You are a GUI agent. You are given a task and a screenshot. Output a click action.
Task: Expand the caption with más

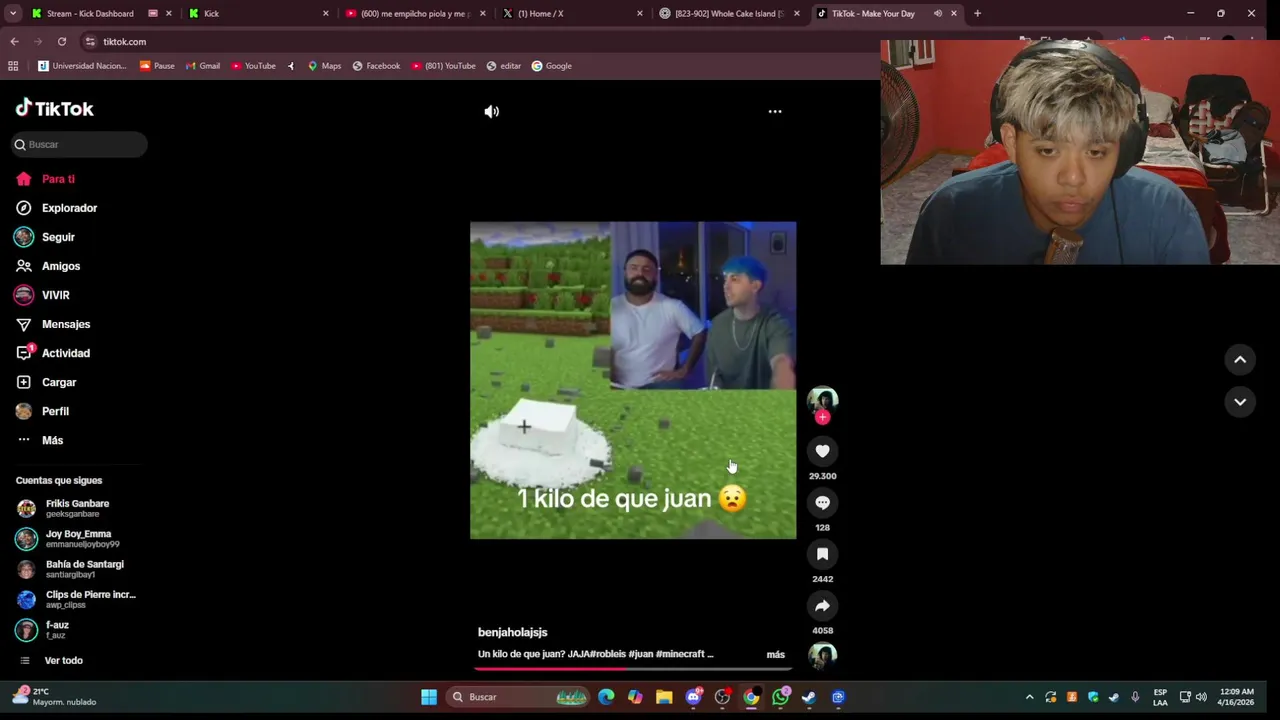tap(775, 654)
